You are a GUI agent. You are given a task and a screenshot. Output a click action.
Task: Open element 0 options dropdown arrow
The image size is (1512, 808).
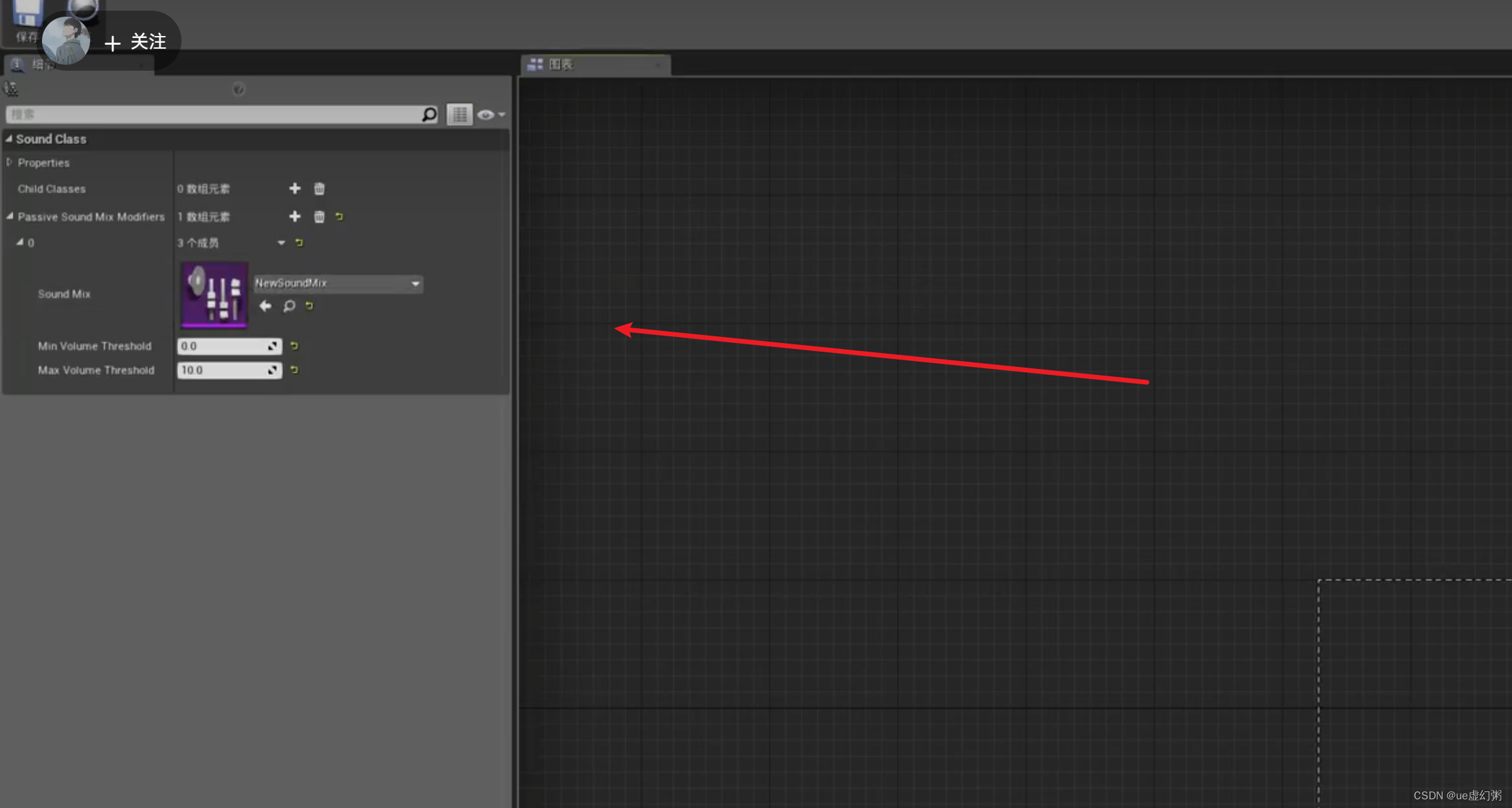coord(281,243)
